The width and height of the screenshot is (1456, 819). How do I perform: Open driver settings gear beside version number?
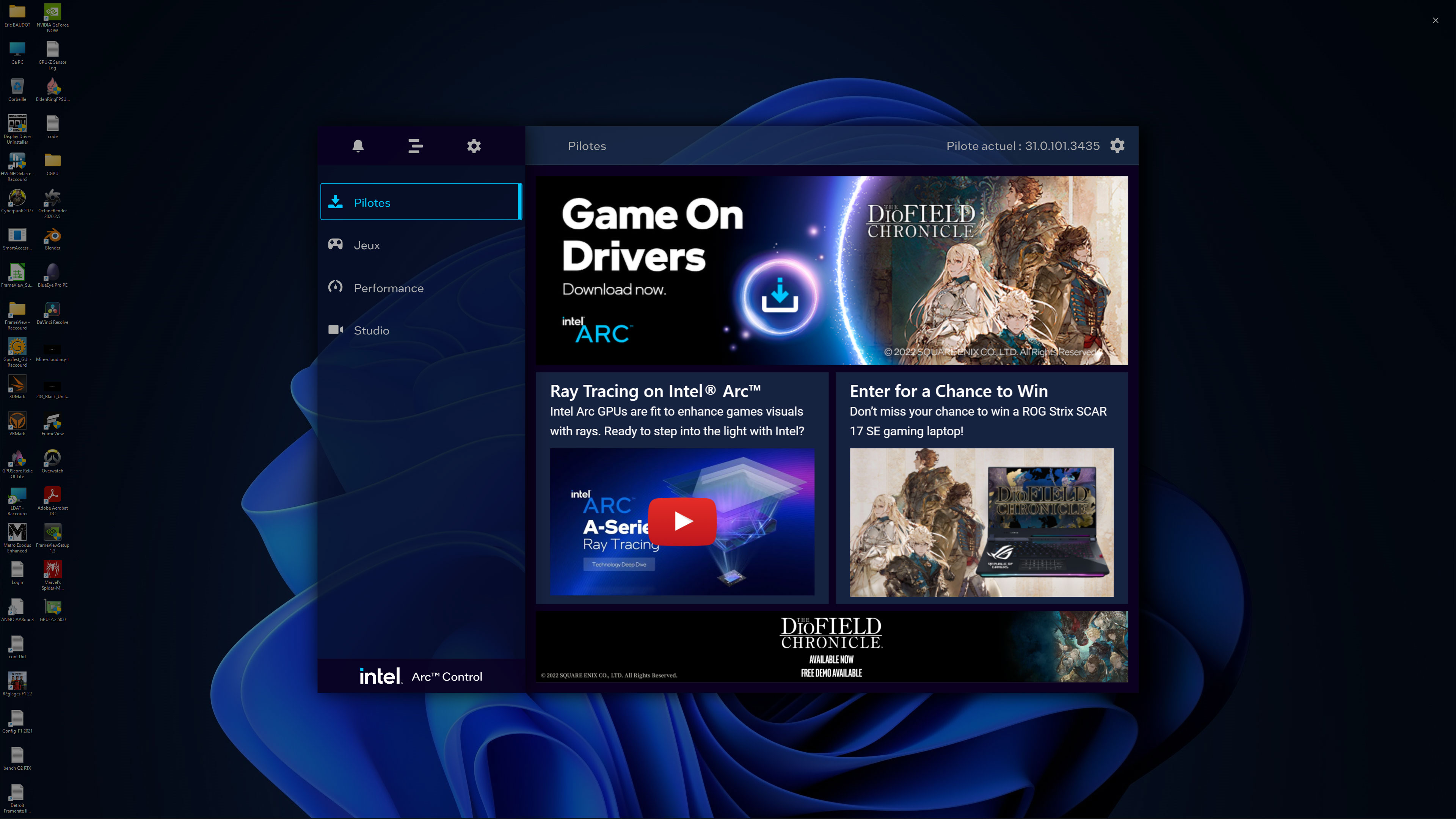(1117, 146)
